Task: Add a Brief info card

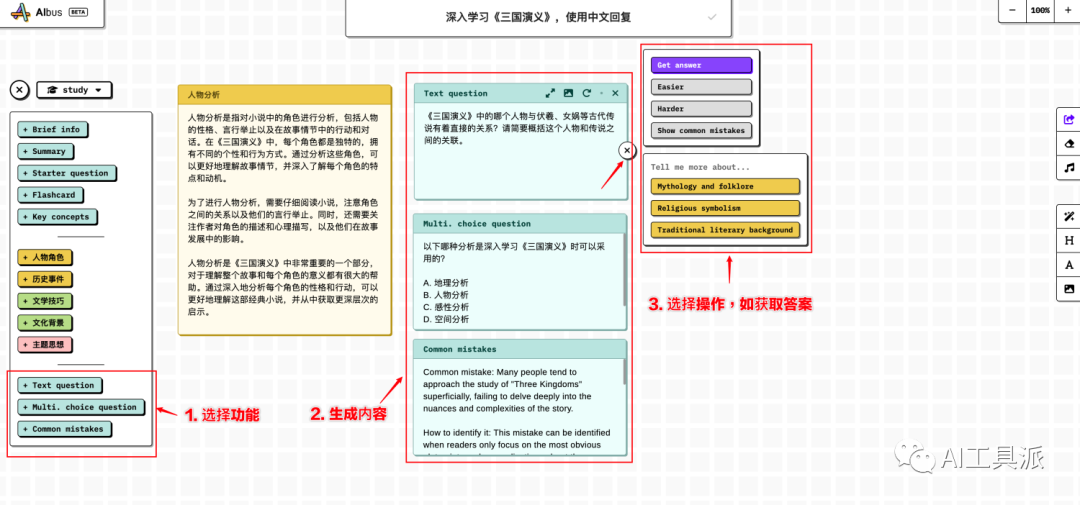Action: (53, 130)
